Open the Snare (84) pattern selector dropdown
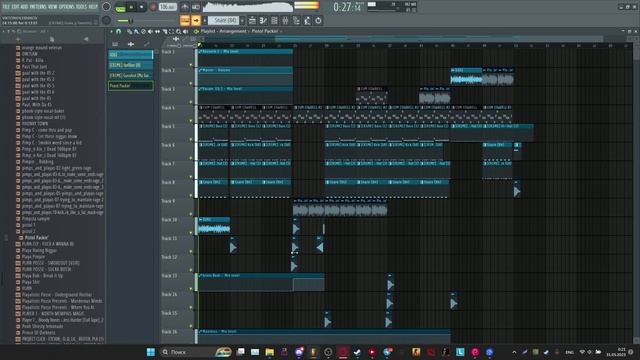 click(x=223, y=20)
